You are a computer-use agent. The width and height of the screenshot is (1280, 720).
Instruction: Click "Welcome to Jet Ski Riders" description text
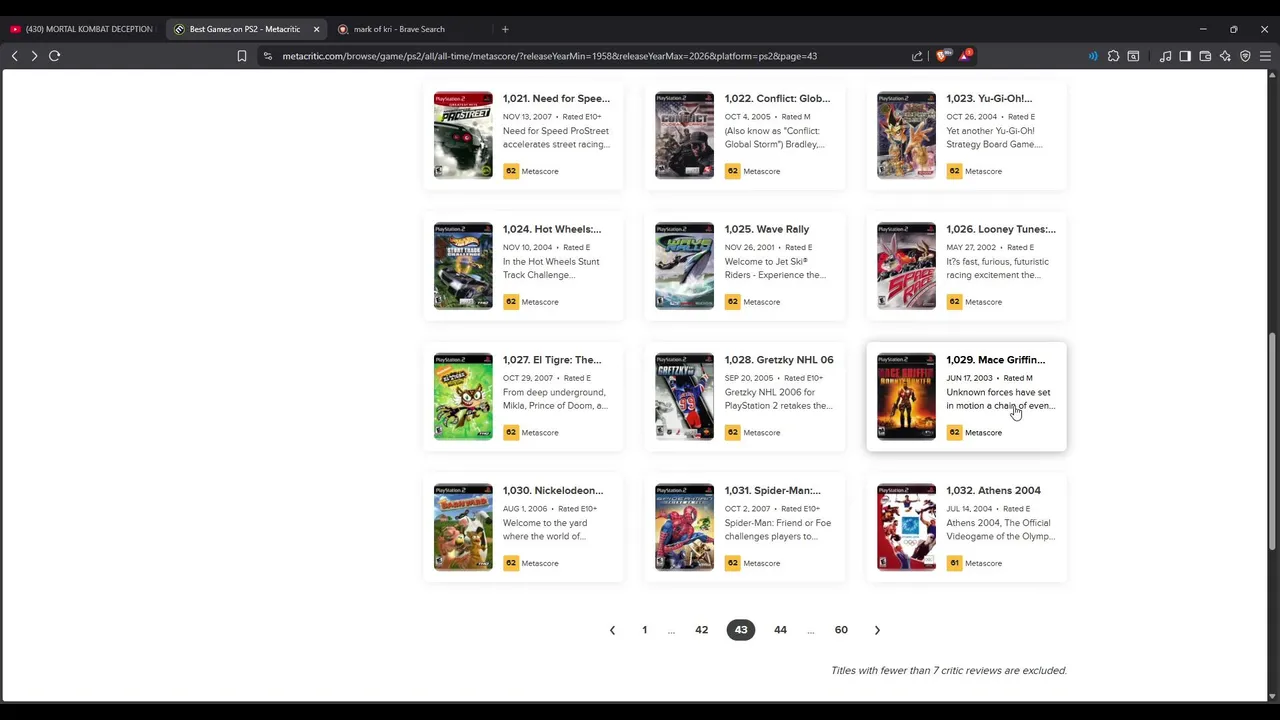tap(775, 268)
